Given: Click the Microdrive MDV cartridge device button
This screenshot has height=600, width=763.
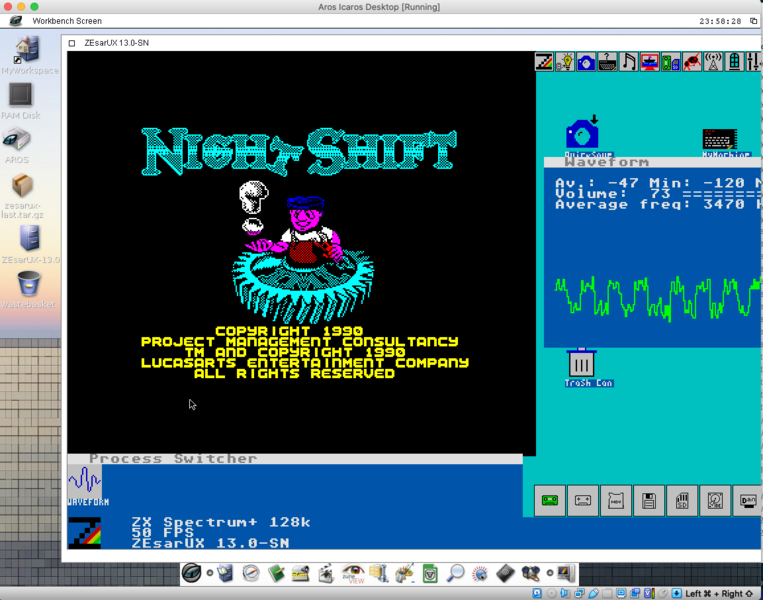Looking at the screenshot, I should [616, 501].
